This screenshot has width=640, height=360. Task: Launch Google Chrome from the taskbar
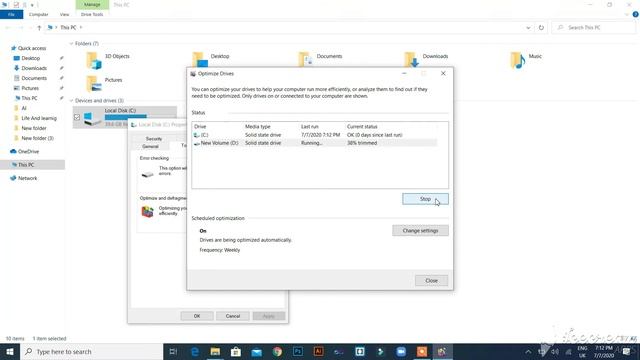277,351
